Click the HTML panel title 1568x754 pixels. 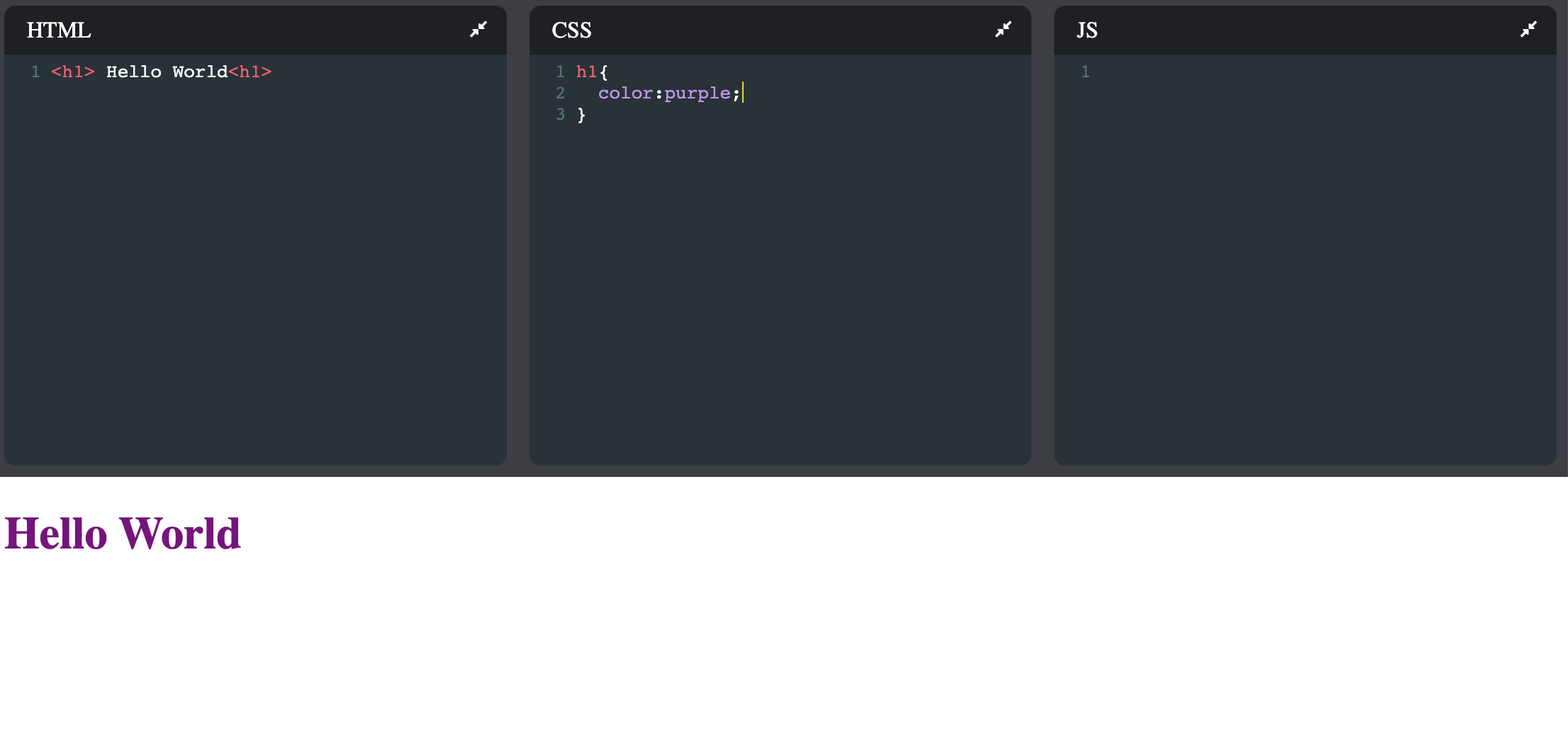coord(58,30)
